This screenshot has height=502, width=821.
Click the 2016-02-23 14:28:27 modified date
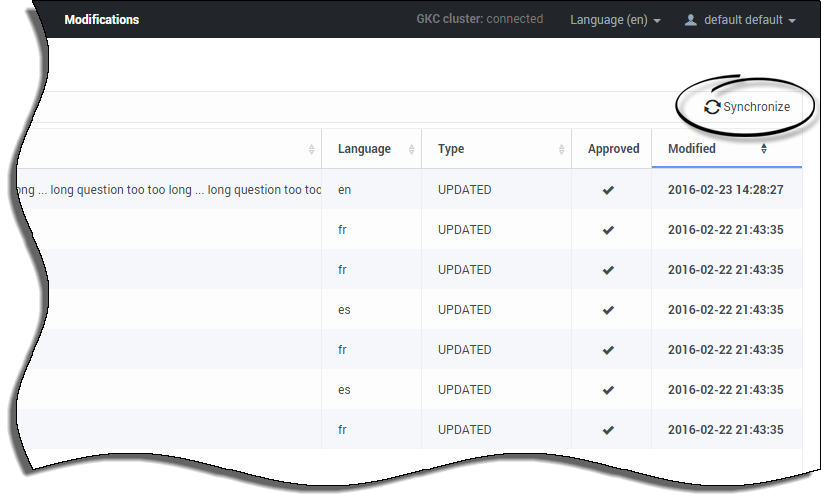(725, 190)
